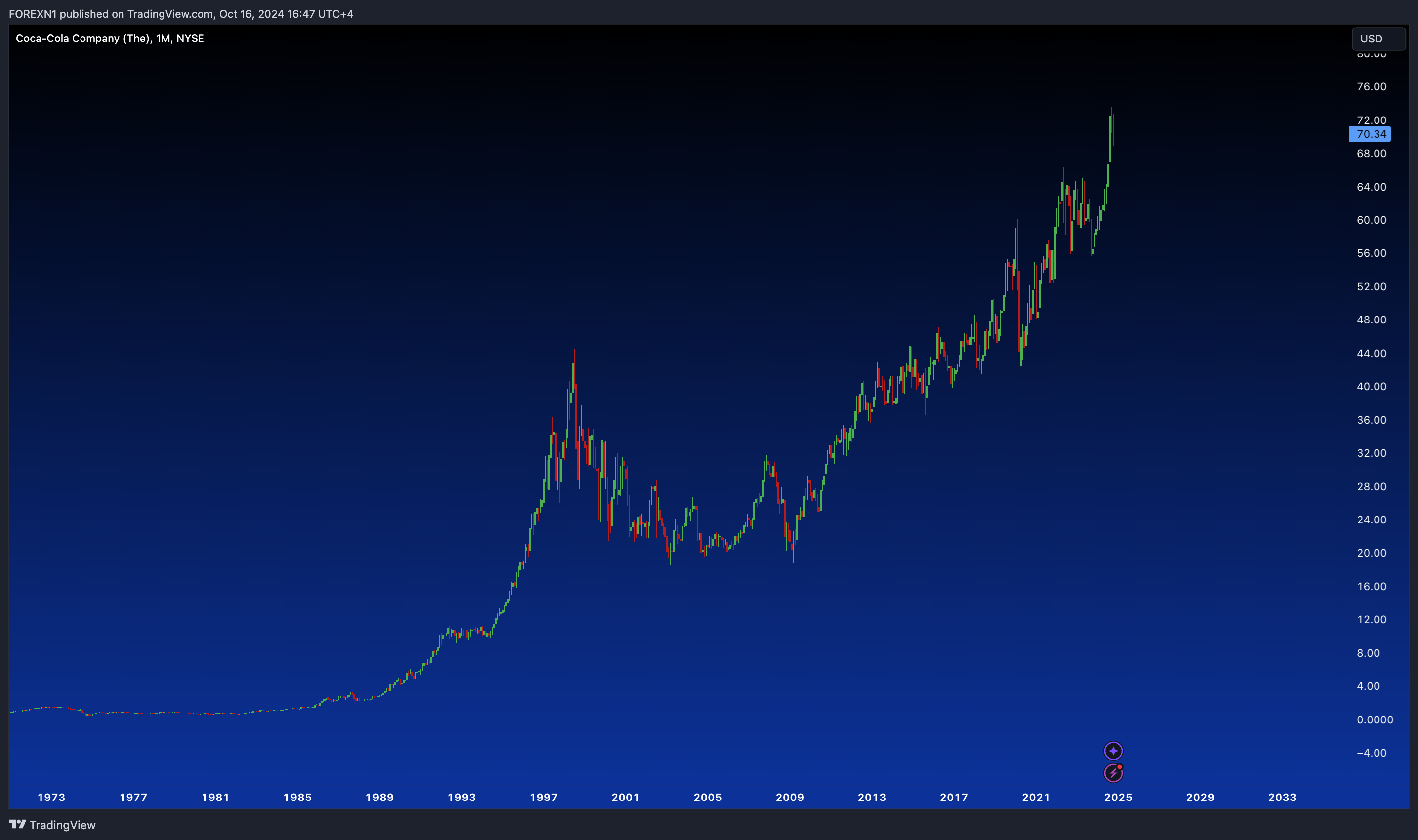Image resolution: width=1418 pixels, height=840 pixels.
Task: Click the 1981 year label on time axis
Action: [x=215, y=797]
